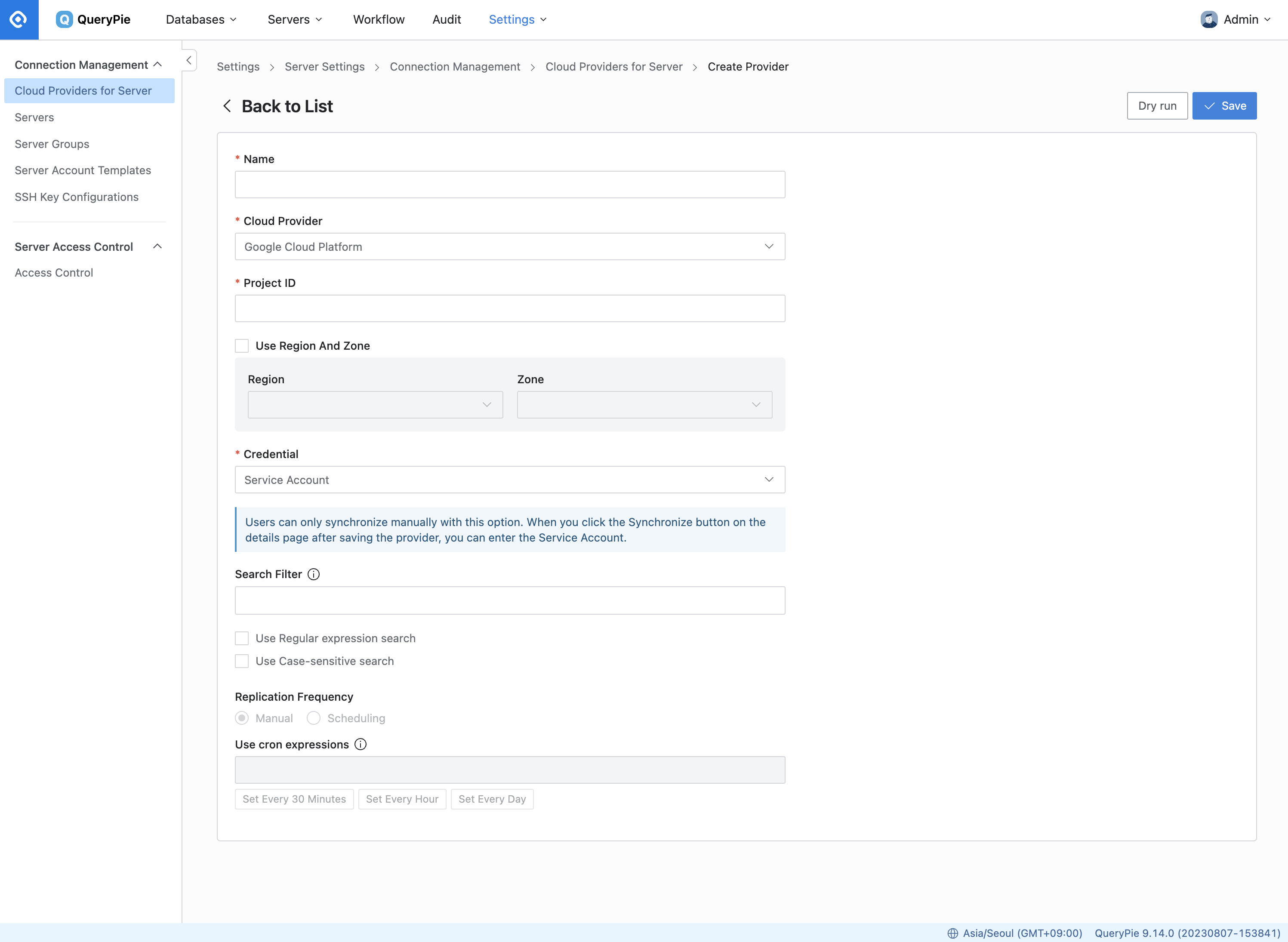
Task: Click the Search Filter info icon
Action: (x=314, y=574)
